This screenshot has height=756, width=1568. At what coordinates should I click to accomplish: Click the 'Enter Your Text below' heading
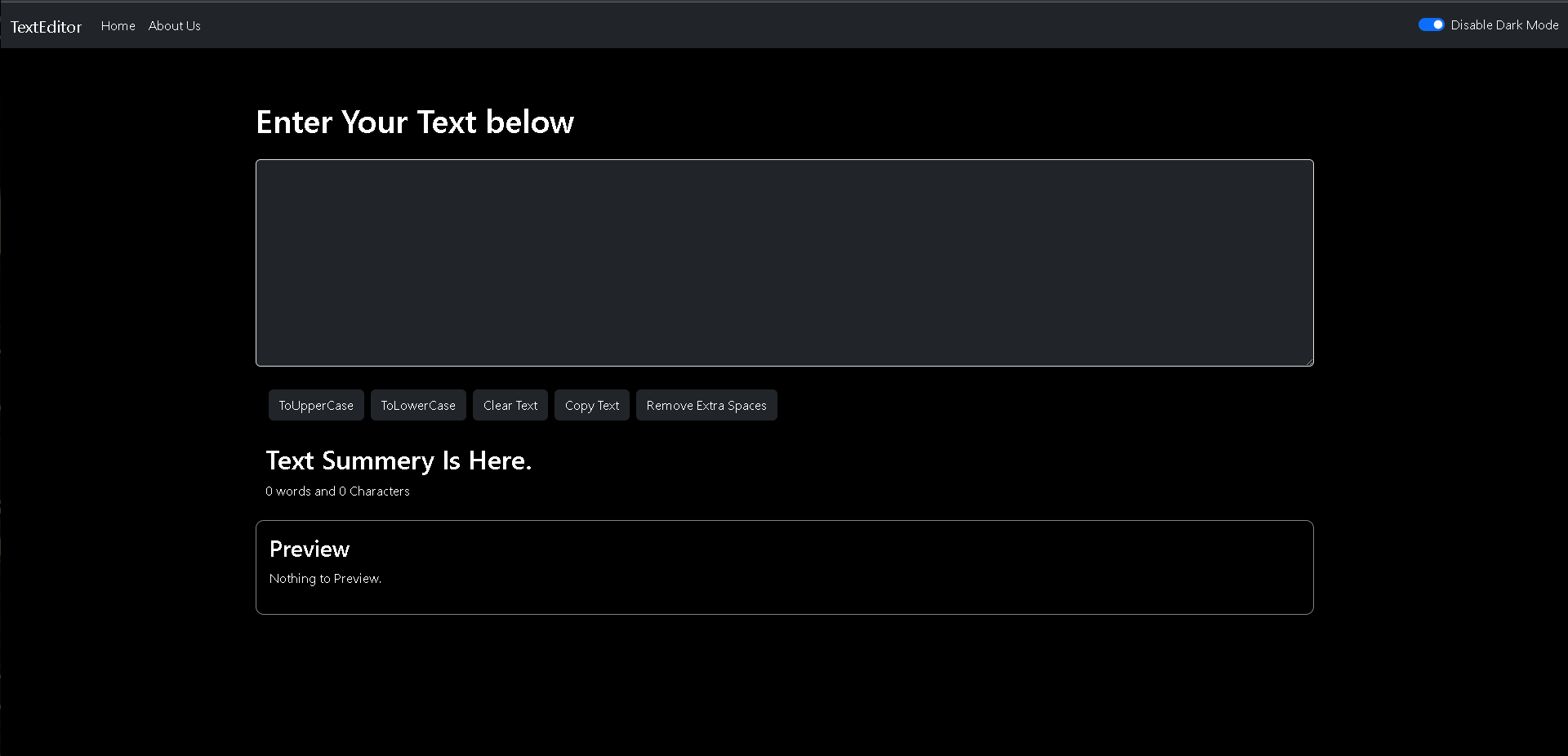click(415, 122)
